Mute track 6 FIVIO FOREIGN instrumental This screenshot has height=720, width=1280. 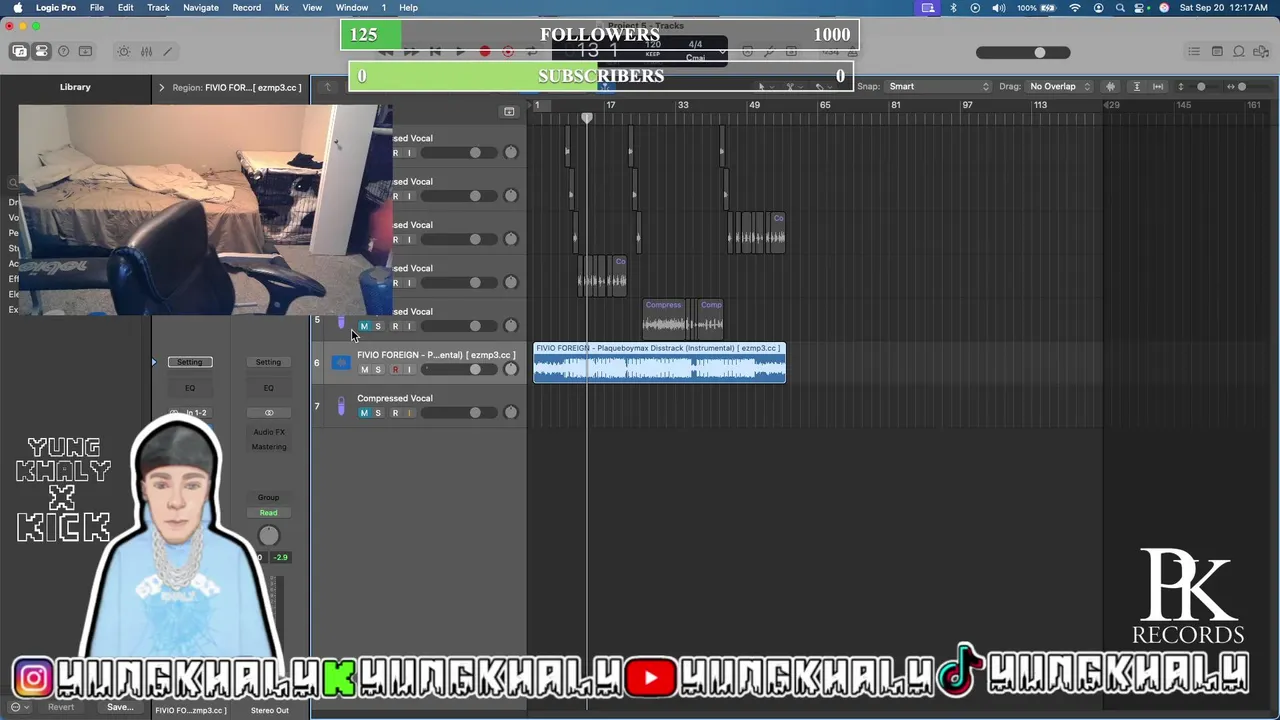(x=364, y=370)
